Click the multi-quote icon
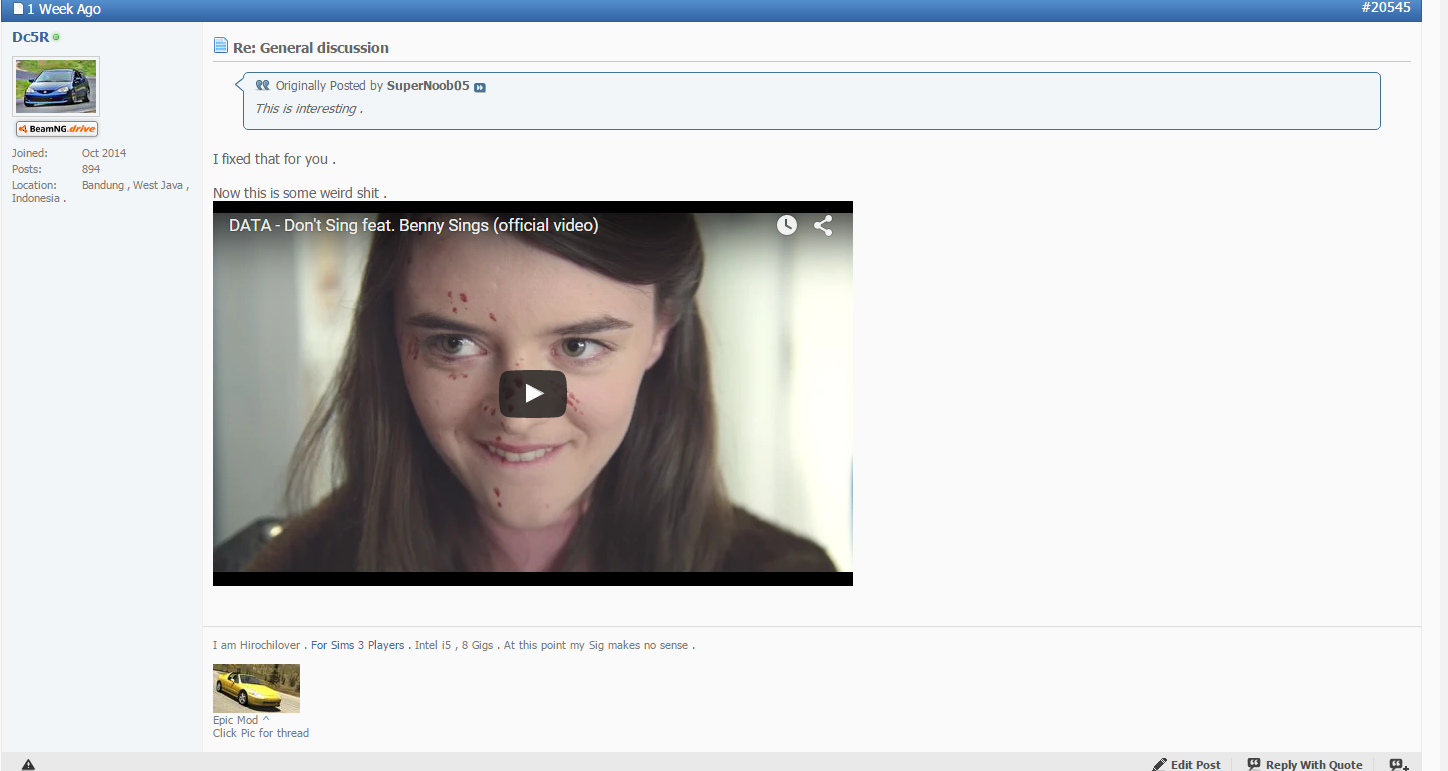1448x771 pixels. tap(1399, 764)
